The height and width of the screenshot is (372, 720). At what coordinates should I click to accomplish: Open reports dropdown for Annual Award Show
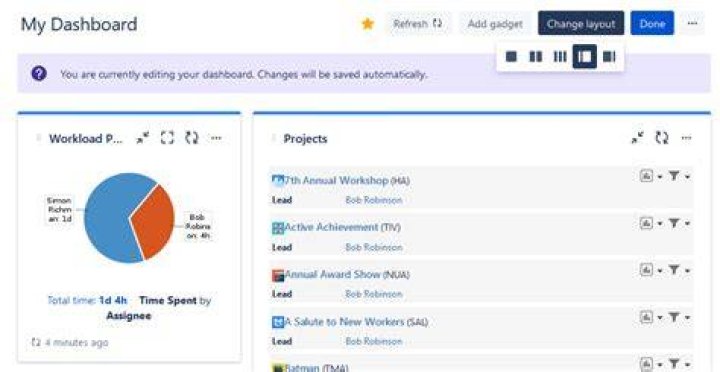[x=651, y=270]
